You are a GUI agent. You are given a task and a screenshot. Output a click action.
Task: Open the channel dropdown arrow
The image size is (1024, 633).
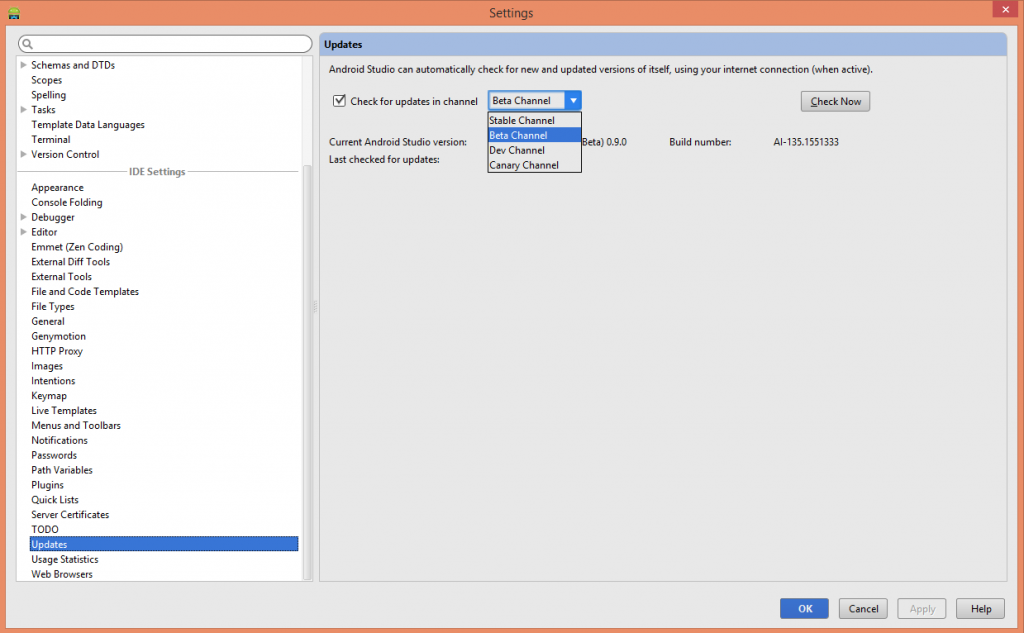[573, 101]
